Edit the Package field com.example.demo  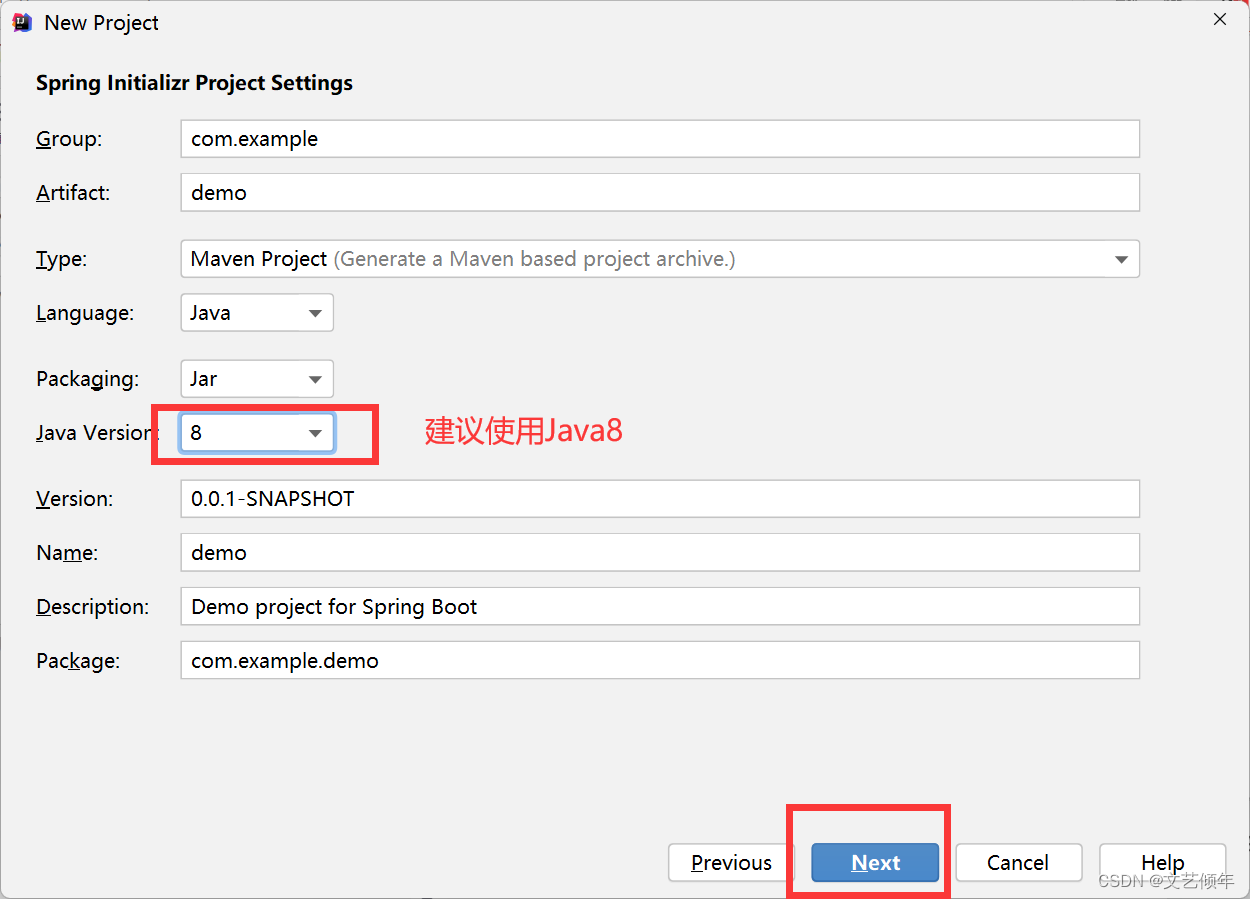coord(660,661)
